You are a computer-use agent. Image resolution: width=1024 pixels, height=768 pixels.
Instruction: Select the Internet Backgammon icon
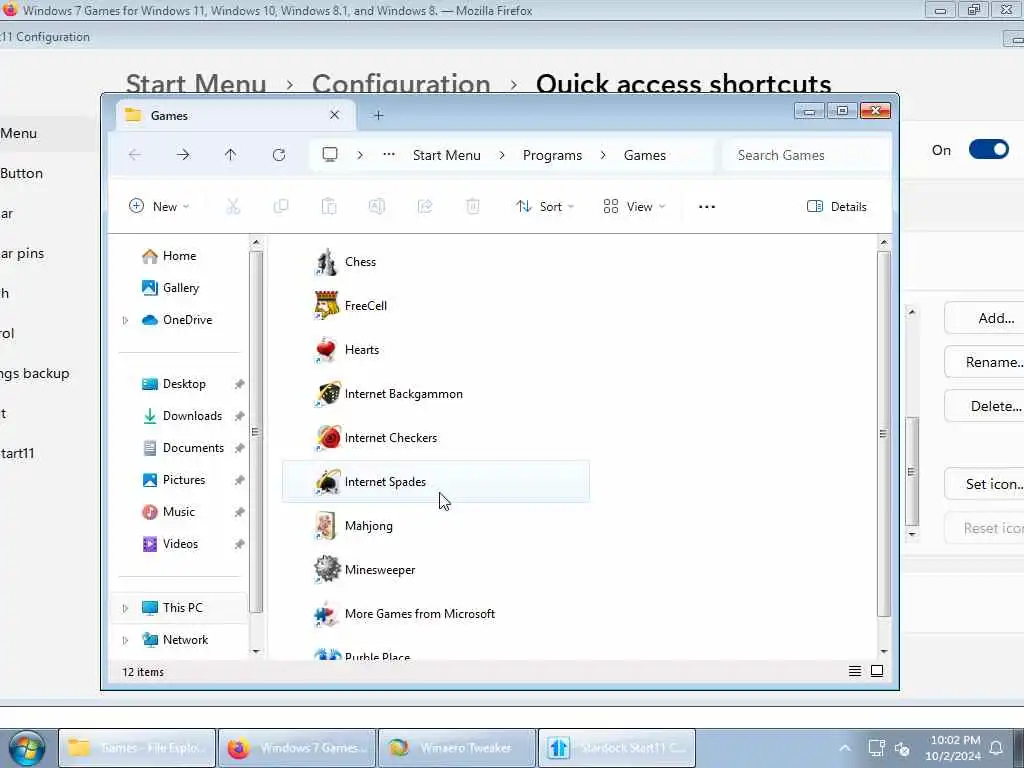pos(327,394)
